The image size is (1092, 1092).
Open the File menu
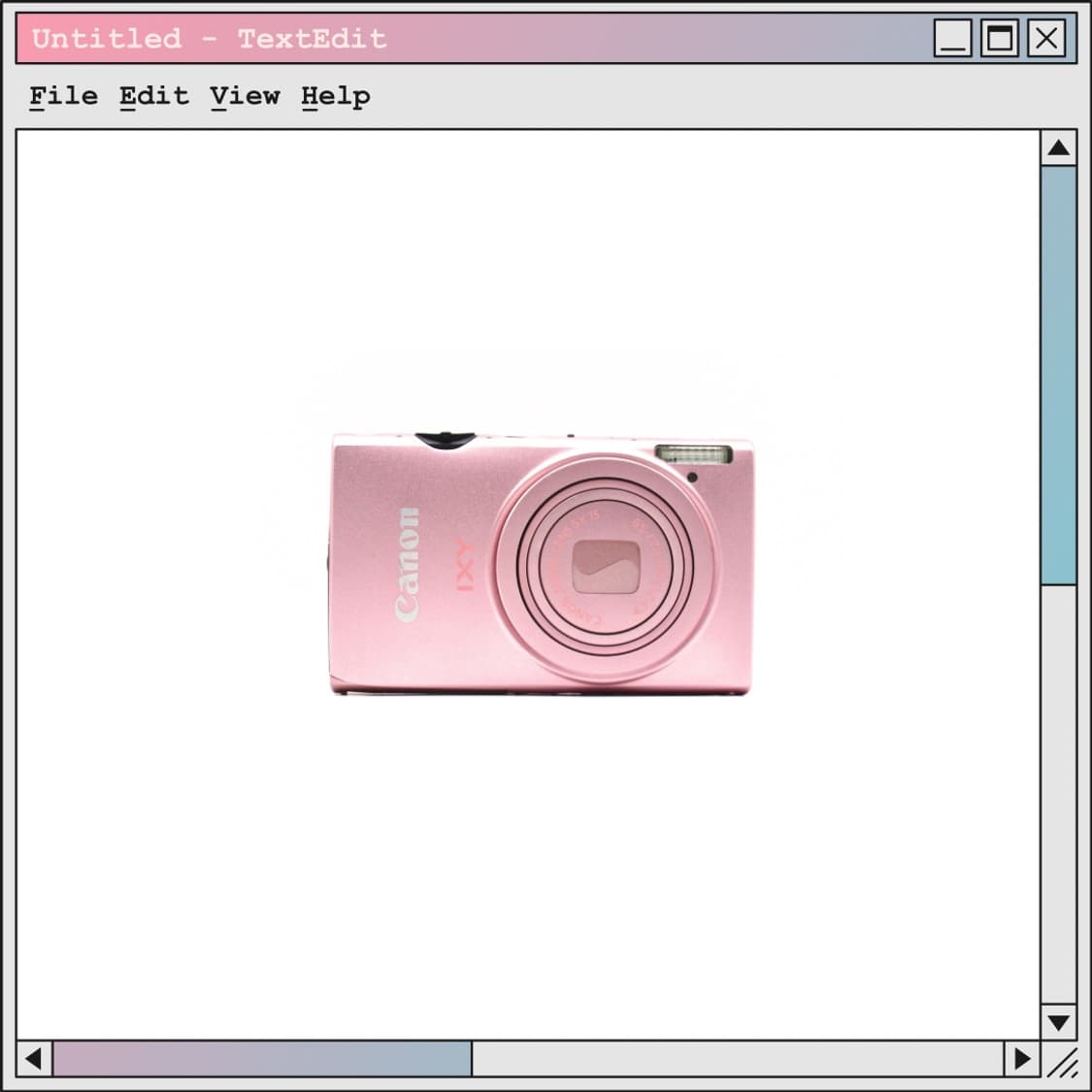(x=61, y=95)
